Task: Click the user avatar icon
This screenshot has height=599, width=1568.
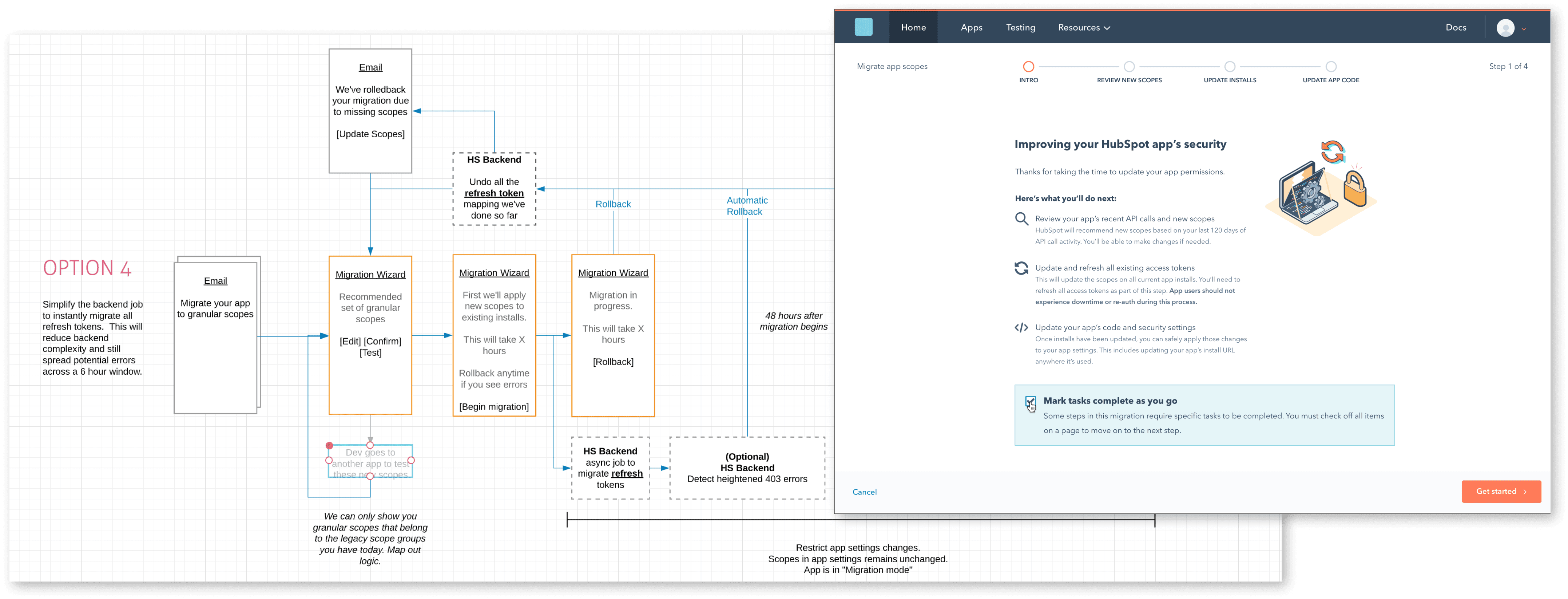Action: tap(1505, 28)
